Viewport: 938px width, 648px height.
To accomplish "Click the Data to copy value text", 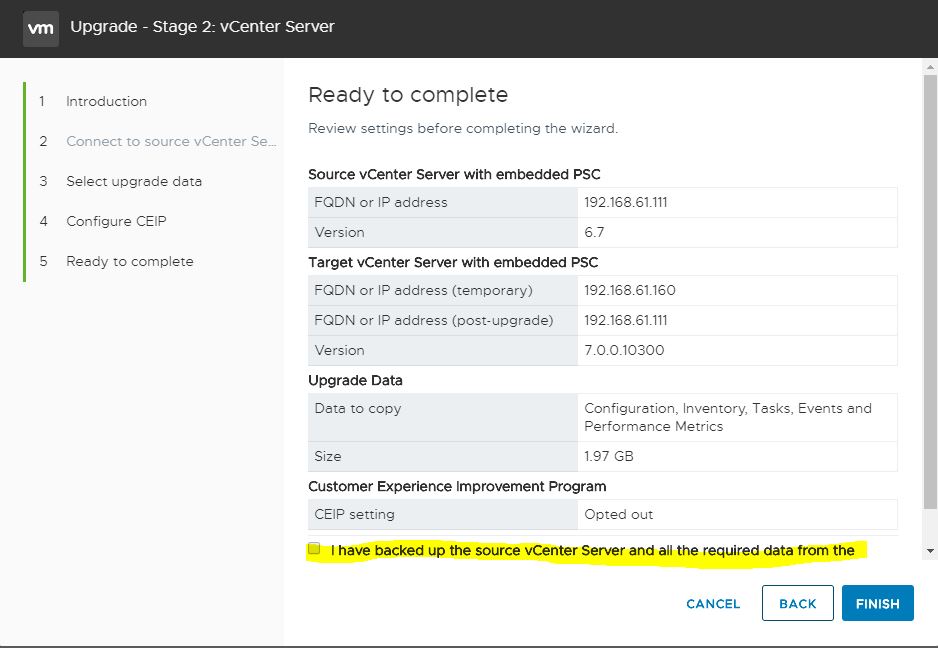I will coord(728,417).
